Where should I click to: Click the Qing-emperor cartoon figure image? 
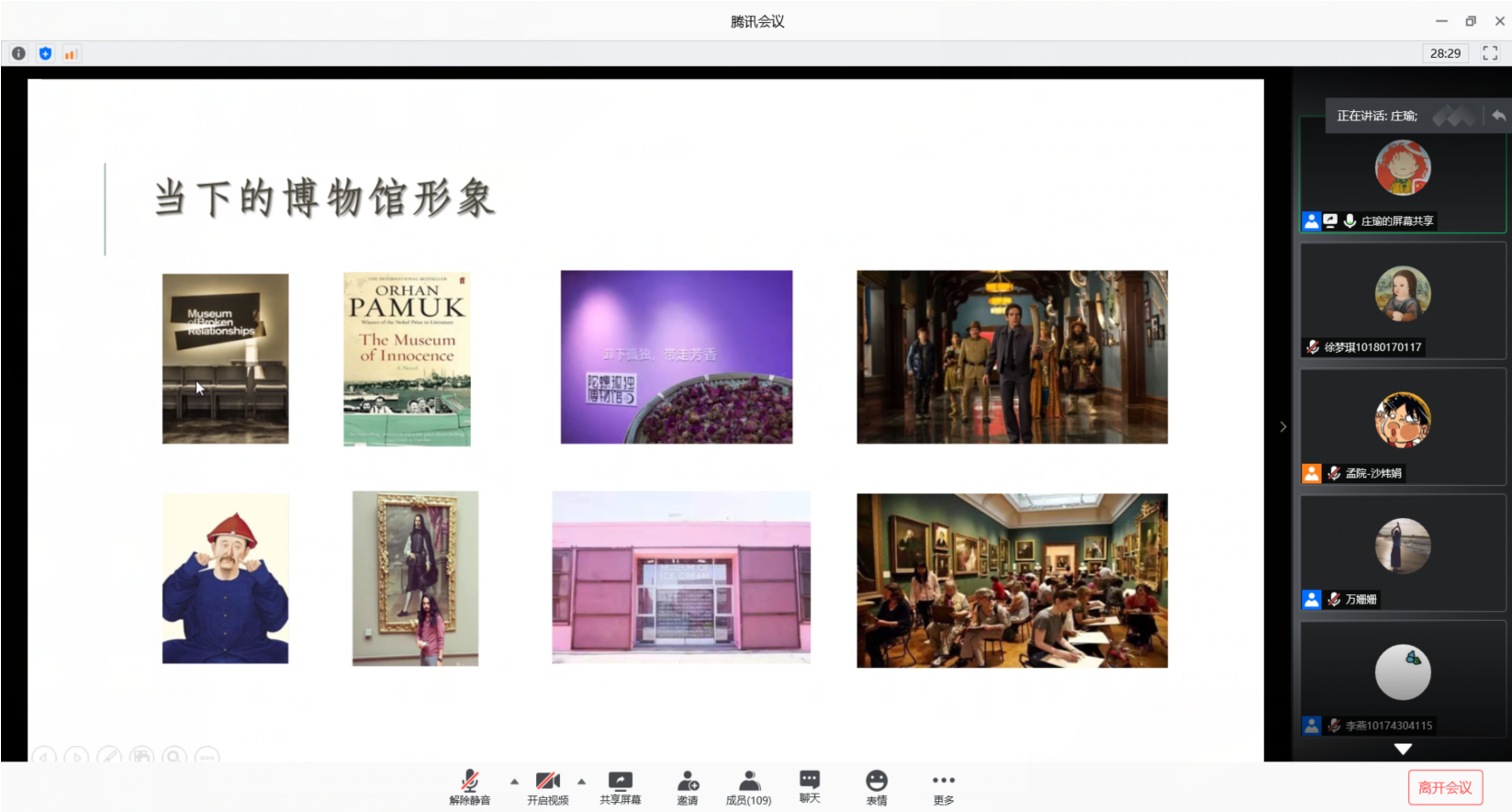pos(226,579)
